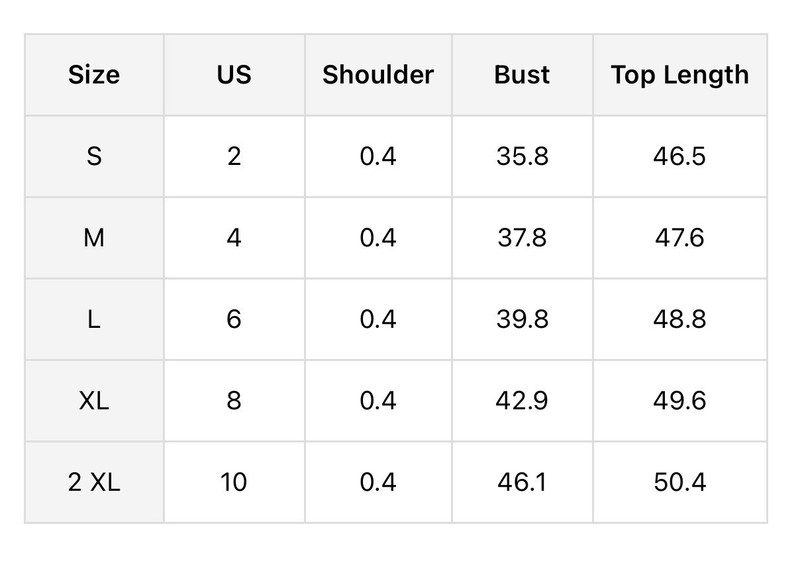
Task: Select the US size 6 cell
Action: pos(234,319)
